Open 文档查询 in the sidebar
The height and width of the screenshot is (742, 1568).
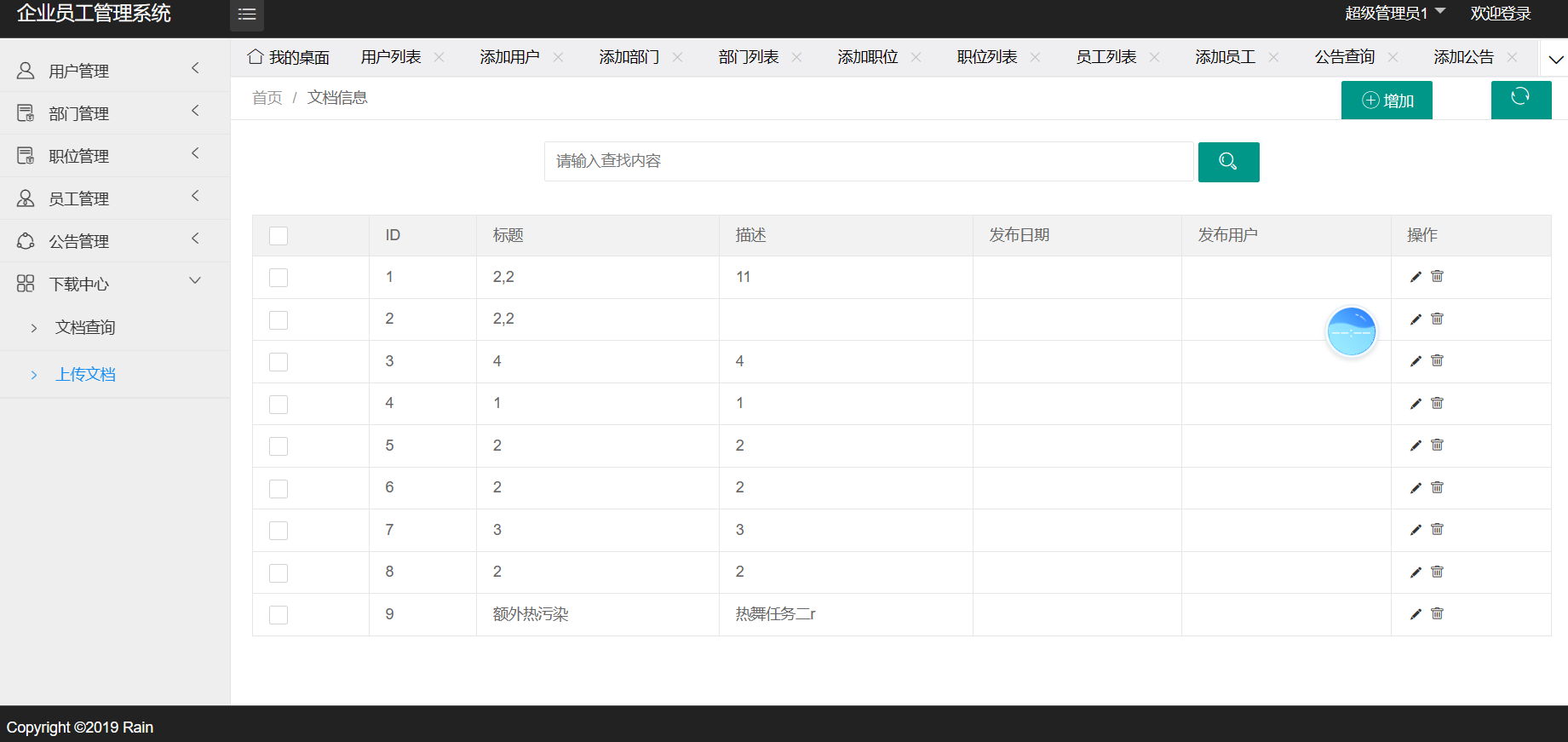pos(85,328)
